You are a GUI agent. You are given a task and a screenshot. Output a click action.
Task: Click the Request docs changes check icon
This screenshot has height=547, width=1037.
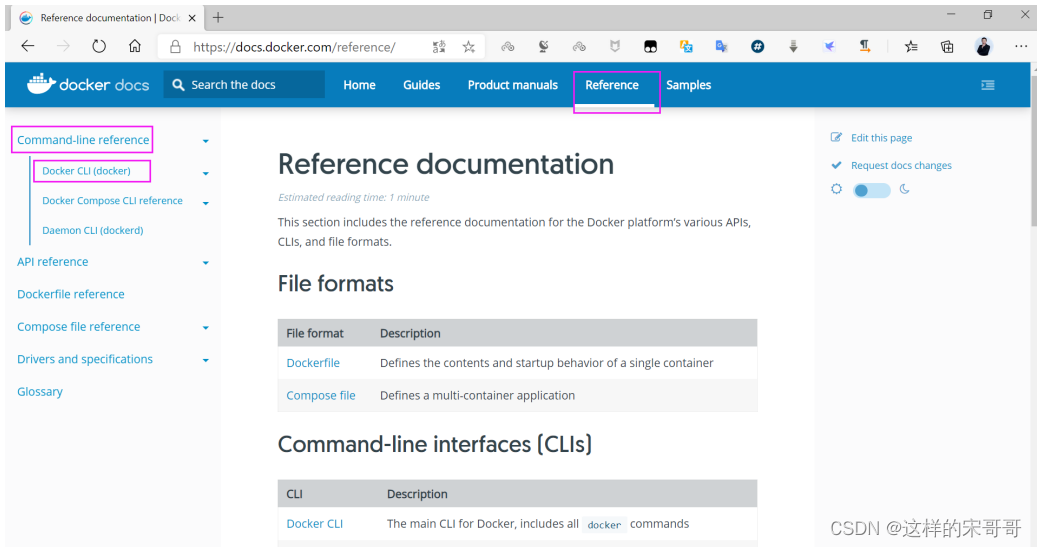pos(837,165)
